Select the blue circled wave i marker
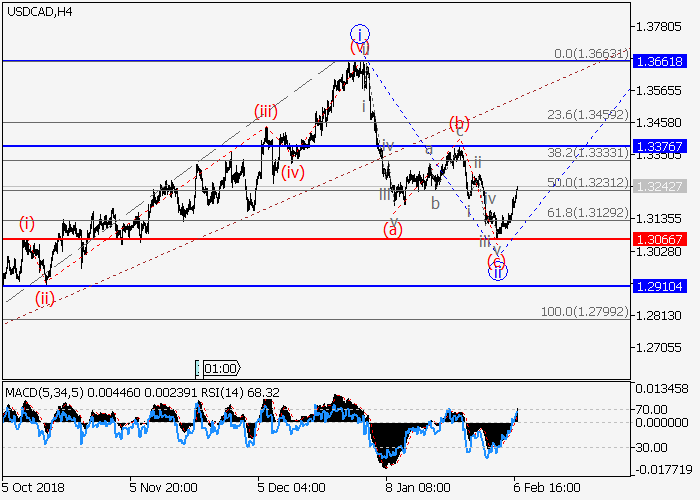 pyautogui.click(x=360, y=32)
